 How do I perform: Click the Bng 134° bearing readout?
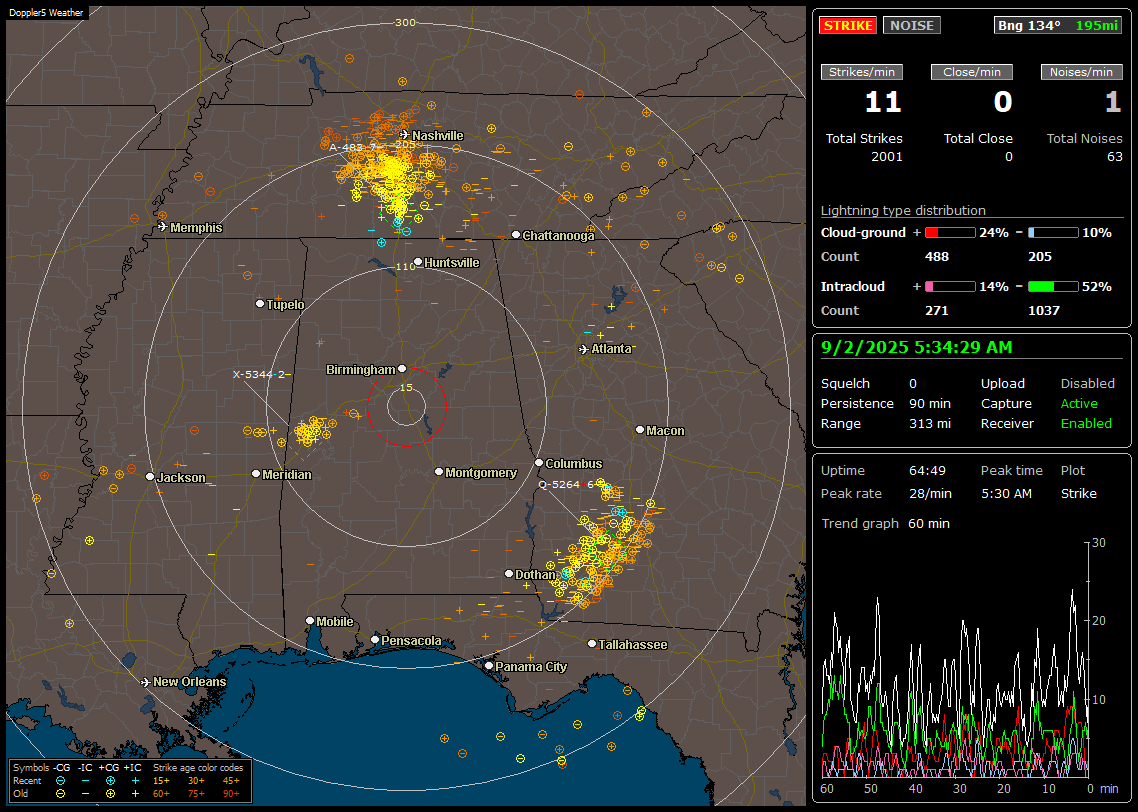[x=1028, y=25]
